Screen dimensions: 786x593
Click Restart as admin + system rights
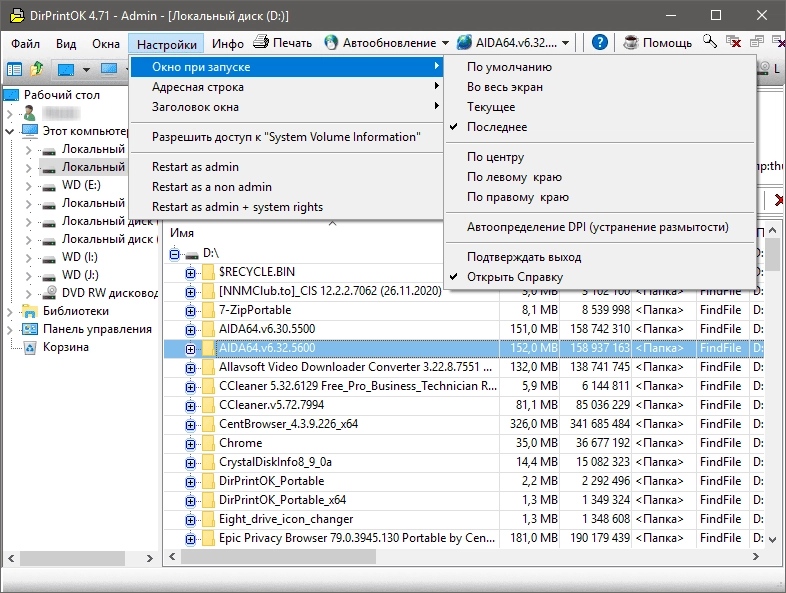286,207
